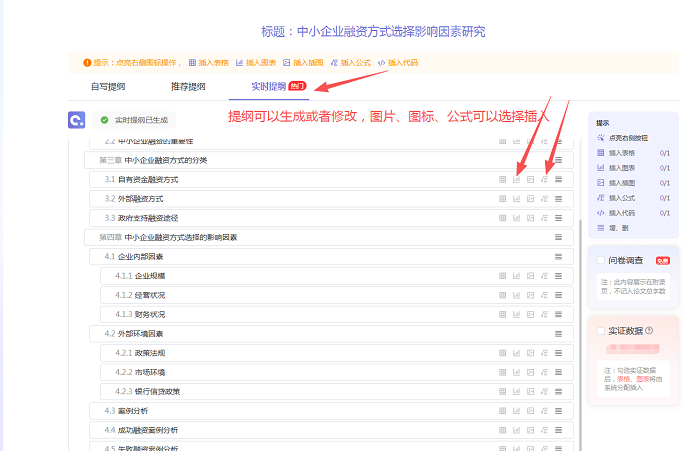
Task: Click formula icon in row 3.3 政府支持融资途径
Action: pyautogui.click(x=544, y=218)
